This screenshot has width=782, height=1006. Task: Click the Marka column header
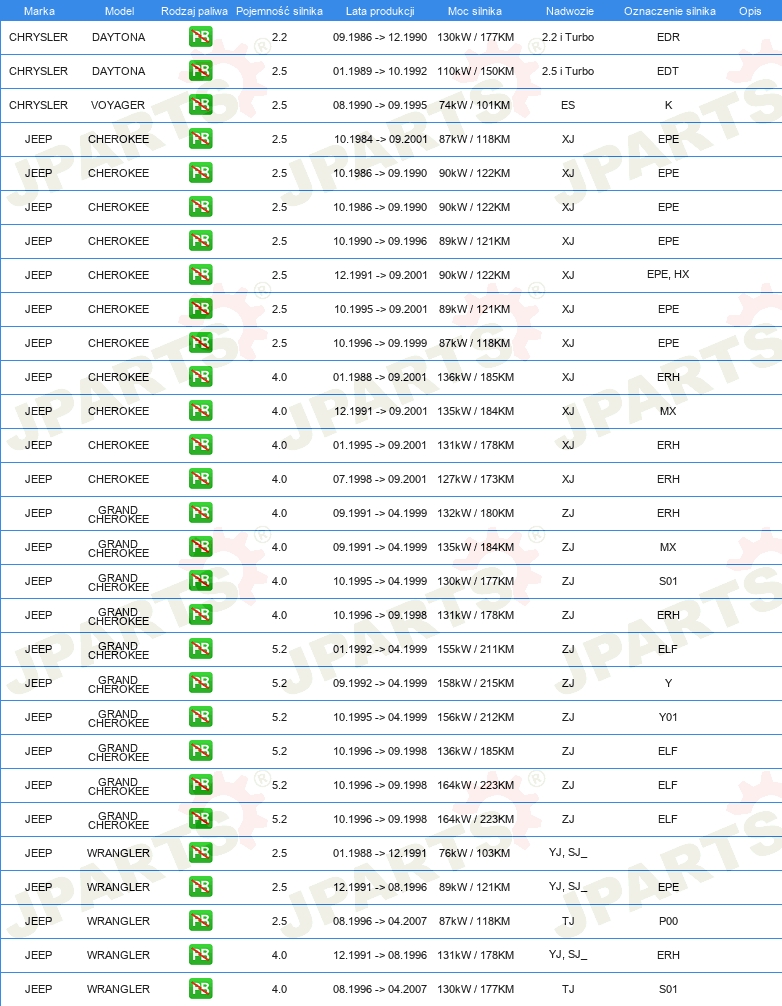pyautogui.click(x=39, y=11)
